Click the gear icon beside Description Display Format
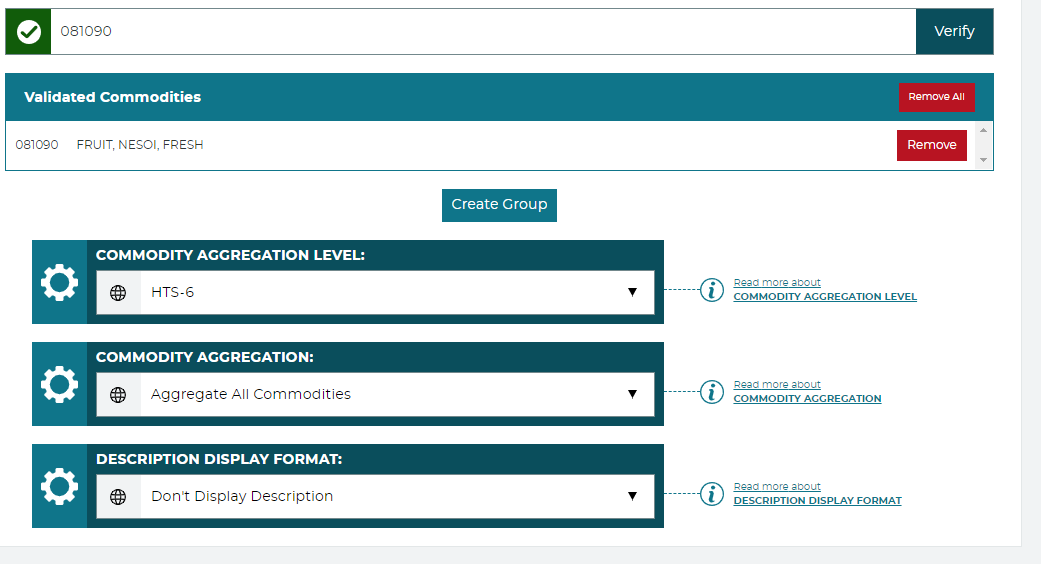The width and height of the screenshot is (1041, 564). tap(60, 486)
